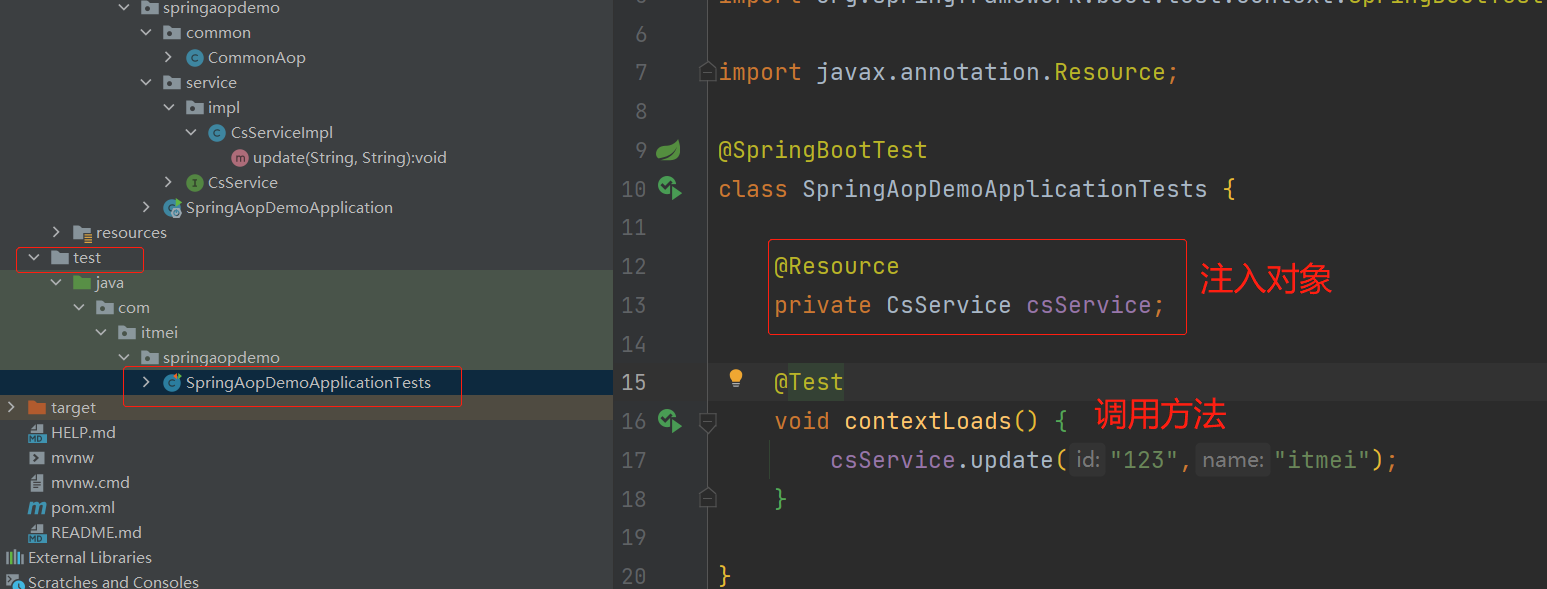
Task: Click the mvnw.cmd file icon
Action: click(x=37, y=483)
